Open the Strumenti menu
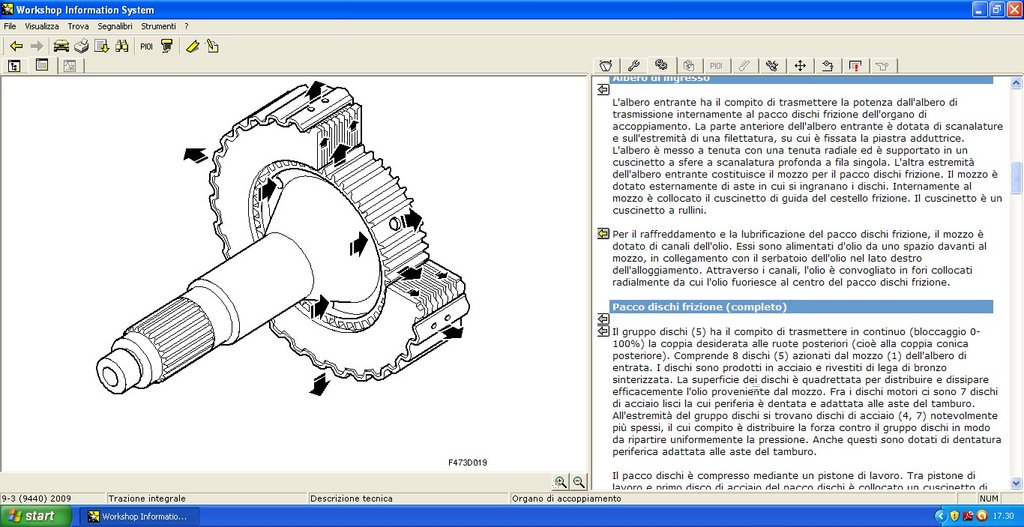 coord(158,27)
